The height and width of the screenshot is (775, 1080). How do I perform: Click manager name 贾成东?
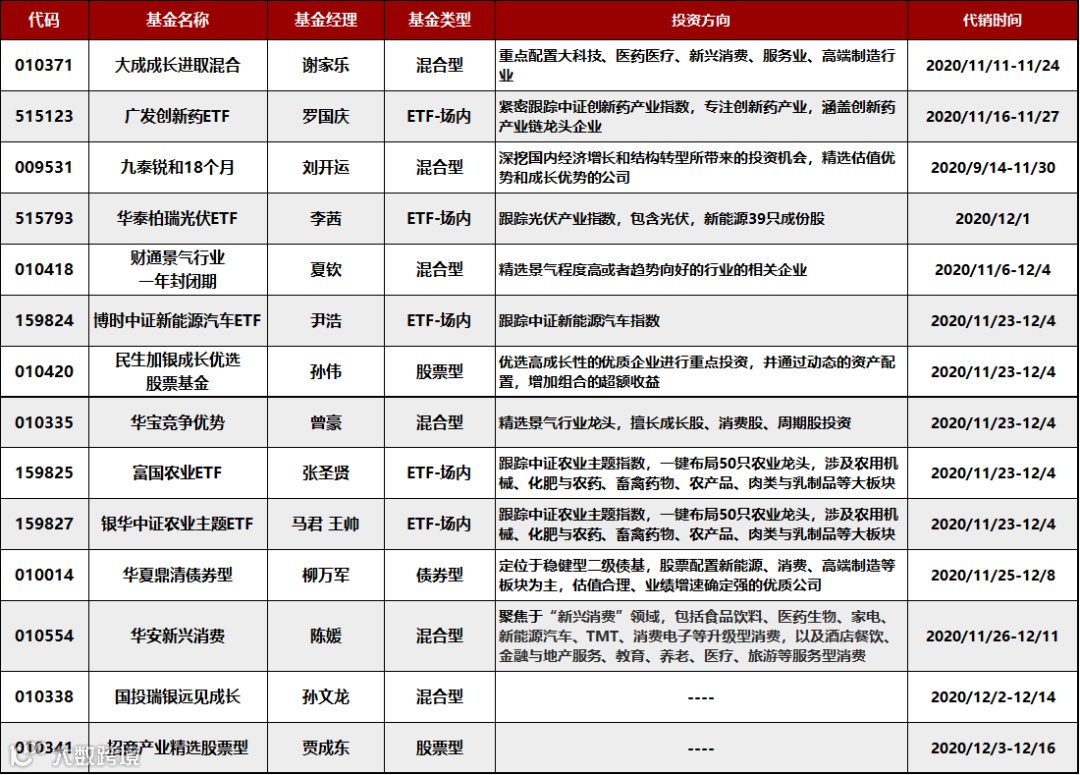[326, 747]
